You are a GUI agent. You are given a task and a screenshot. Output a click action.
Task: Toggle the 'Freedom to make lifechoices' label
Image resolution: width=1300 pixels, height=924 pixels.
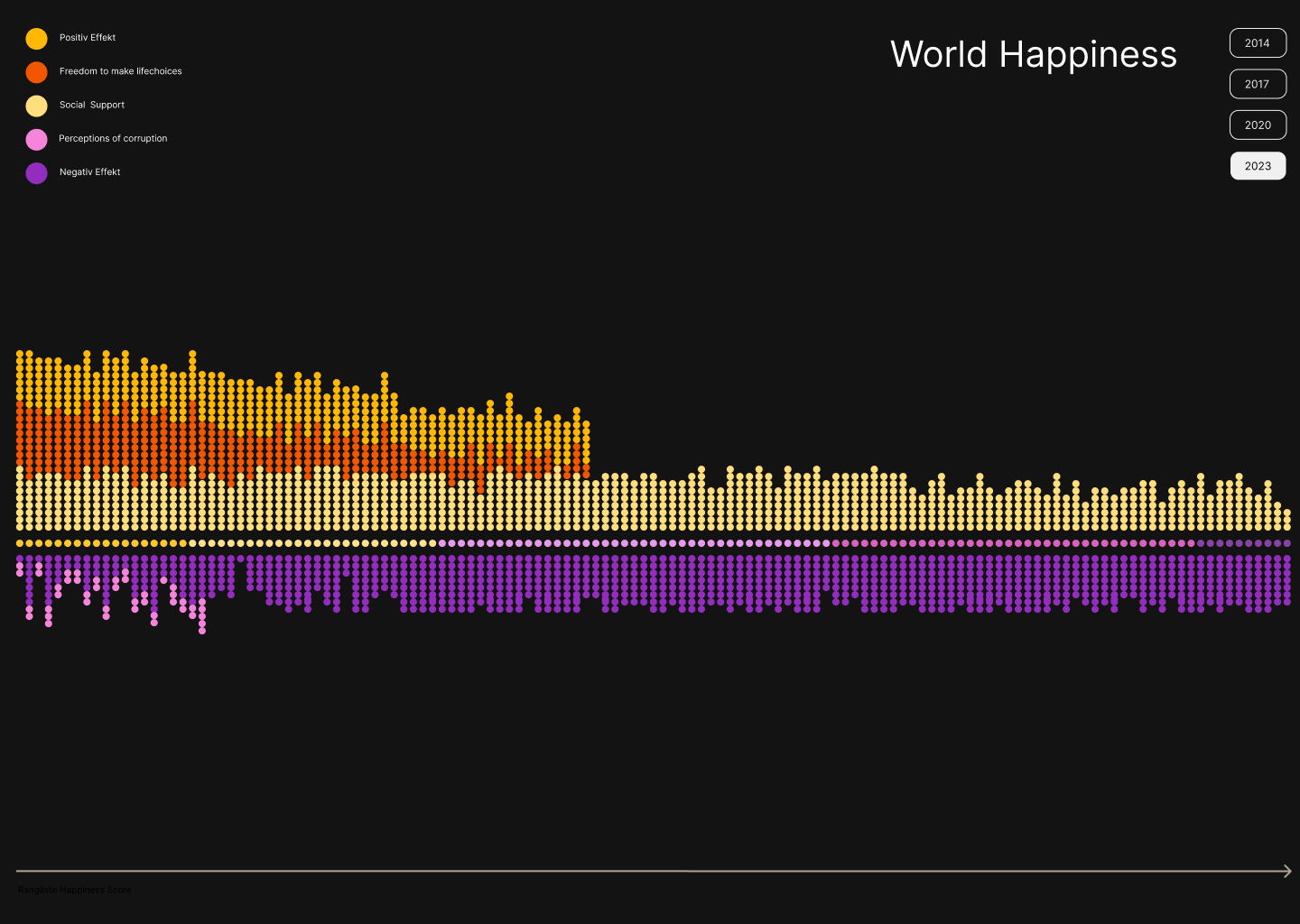pos(120,71)
